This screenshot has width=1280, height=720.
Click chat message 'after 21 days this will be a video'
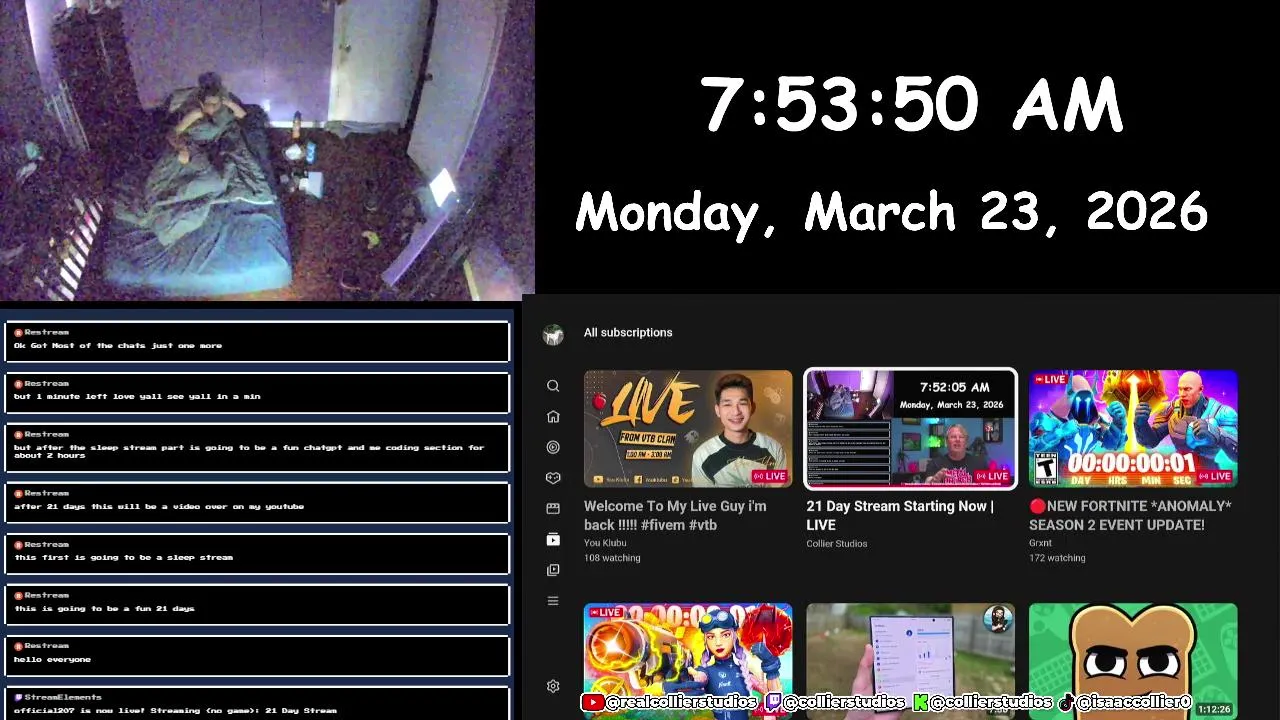click(257, 502)
